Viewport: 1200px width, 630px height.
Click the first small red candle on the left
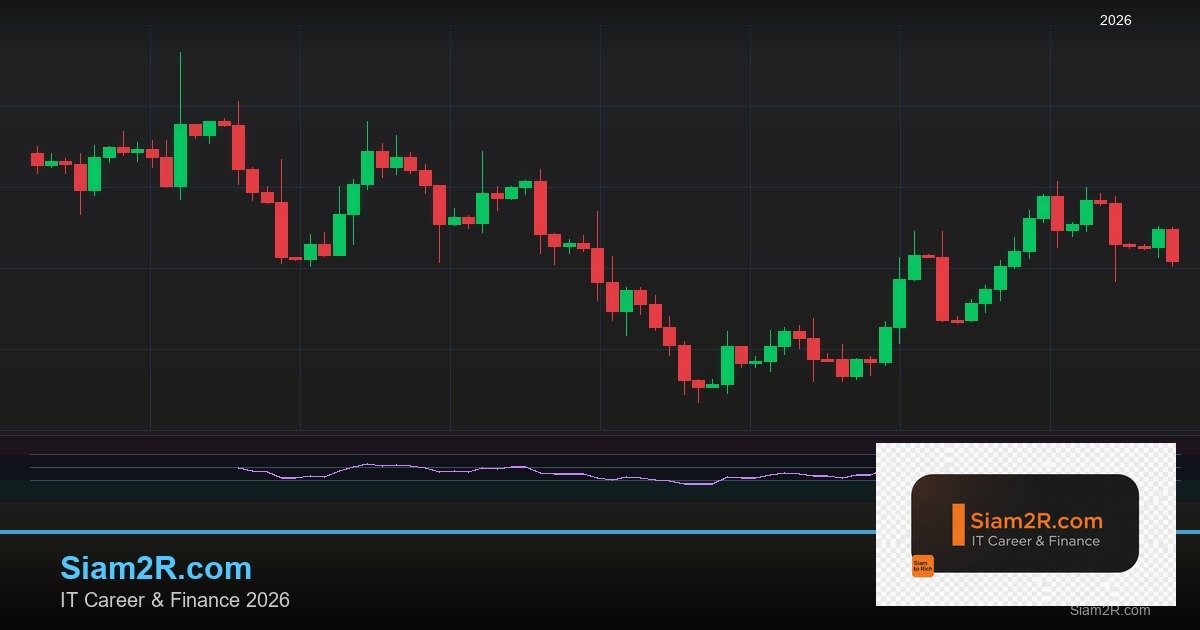point(35,158)
